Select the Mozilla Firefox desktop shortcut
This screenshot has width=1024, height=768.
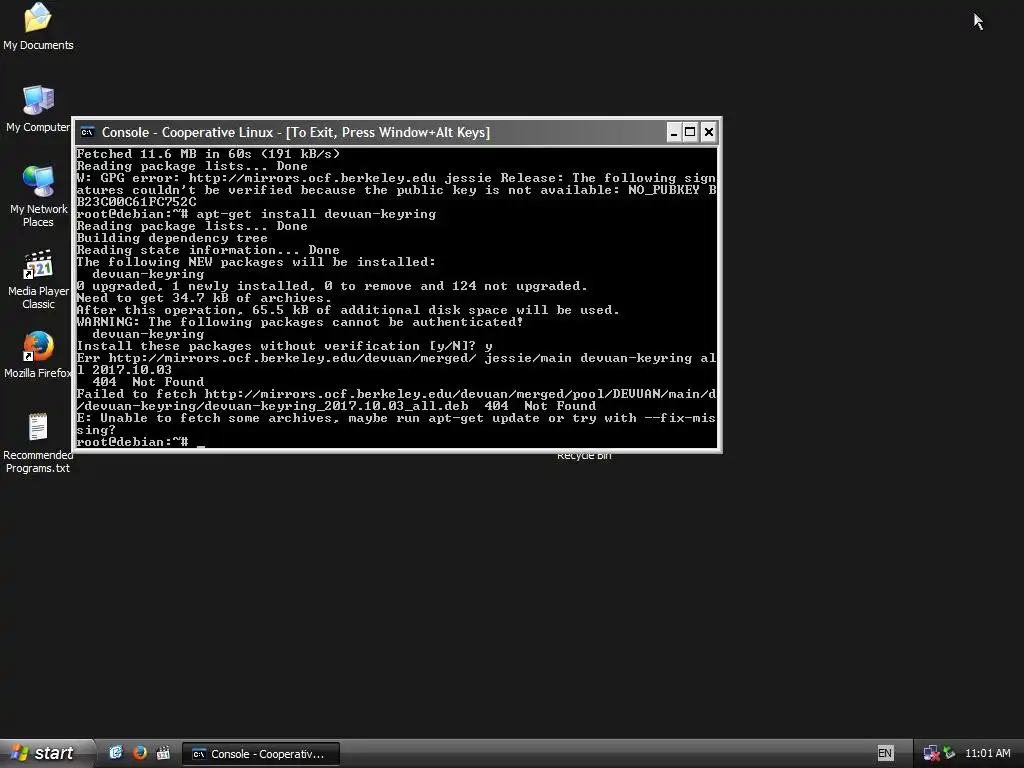click(x=38, y=355)
